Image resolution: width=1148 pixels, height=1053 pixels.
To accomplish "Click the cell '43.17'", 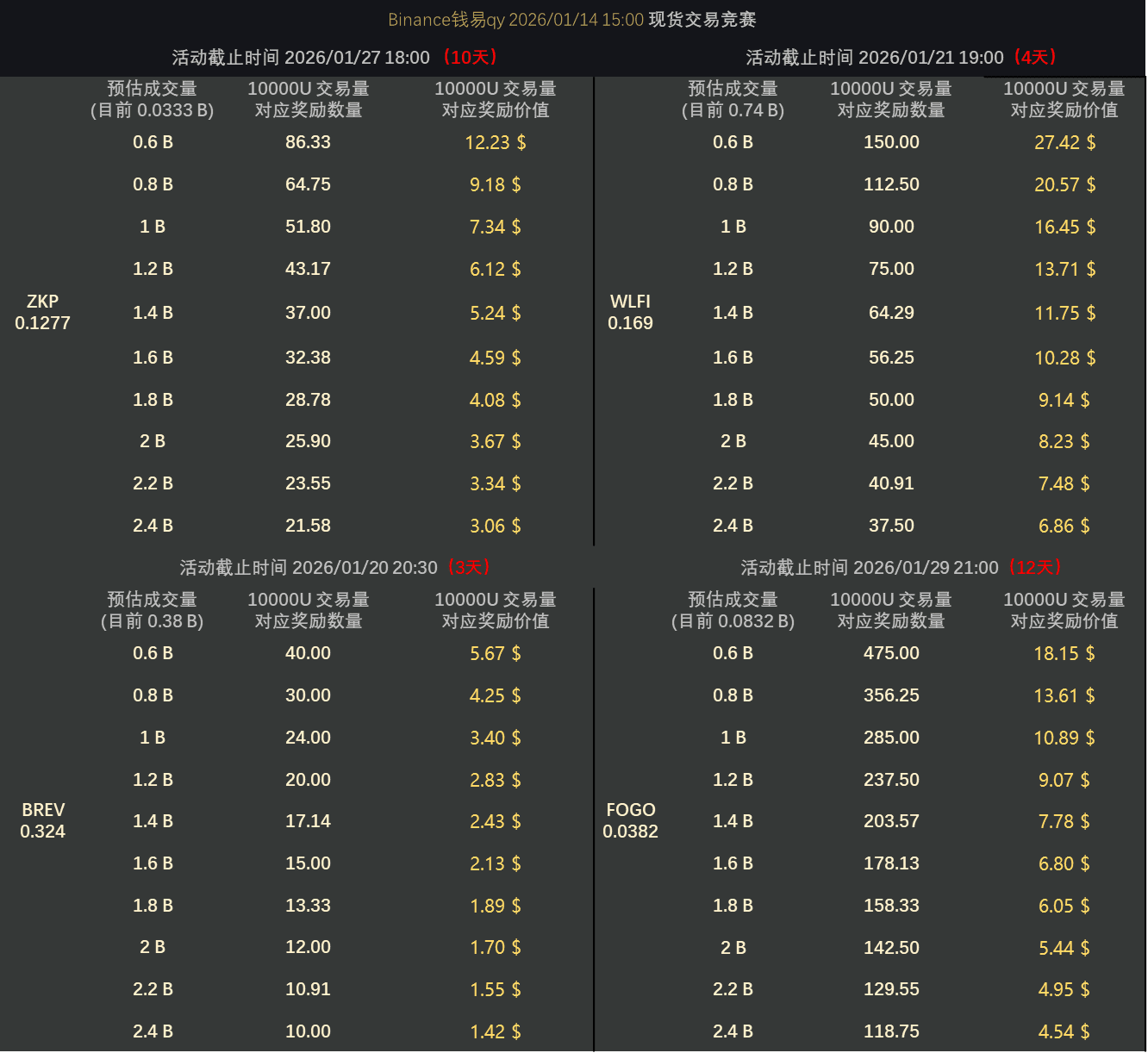I will click(x=308, y=269).
